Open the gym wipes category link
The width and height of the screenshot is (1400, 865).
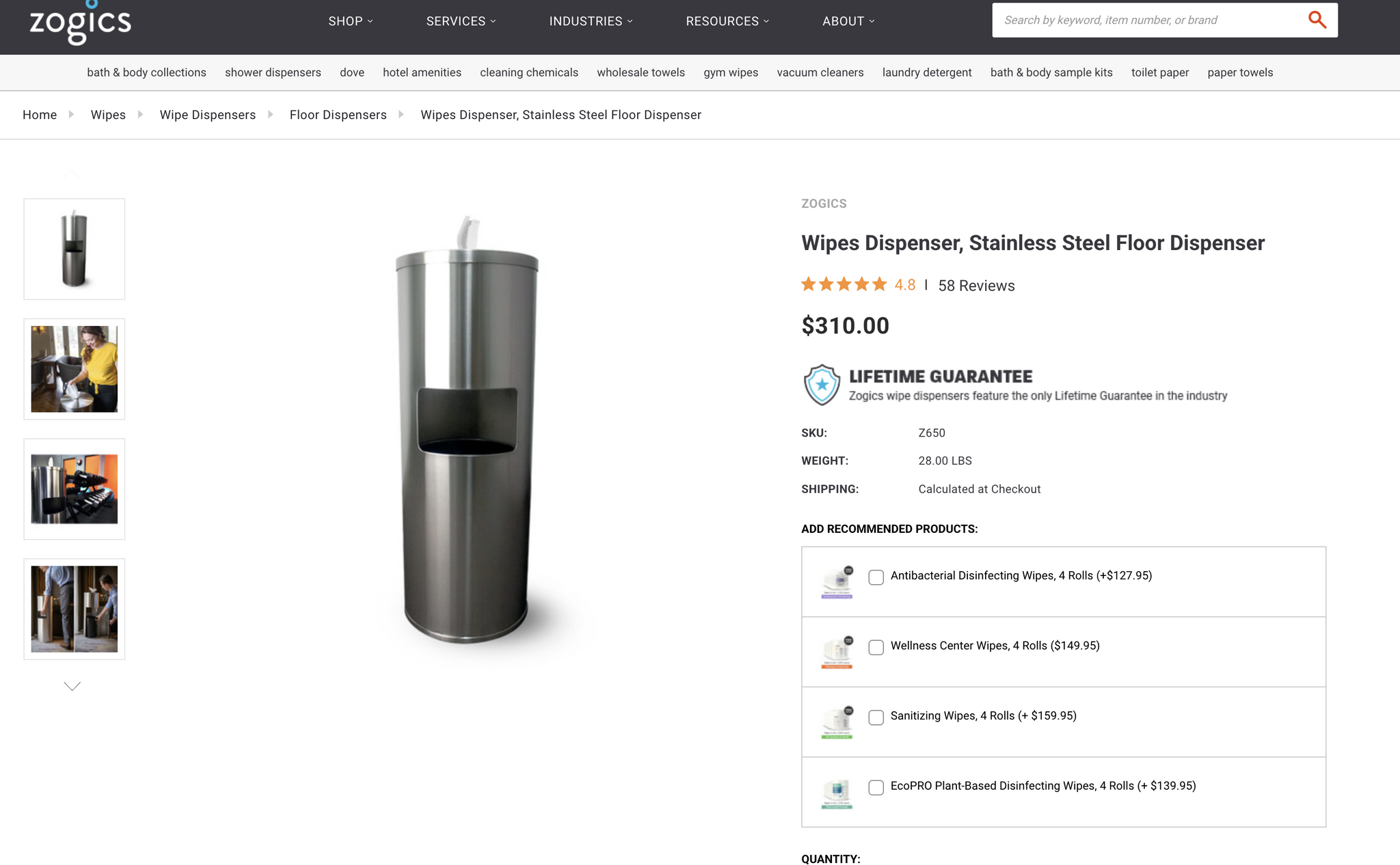click(x=730, y=72)
